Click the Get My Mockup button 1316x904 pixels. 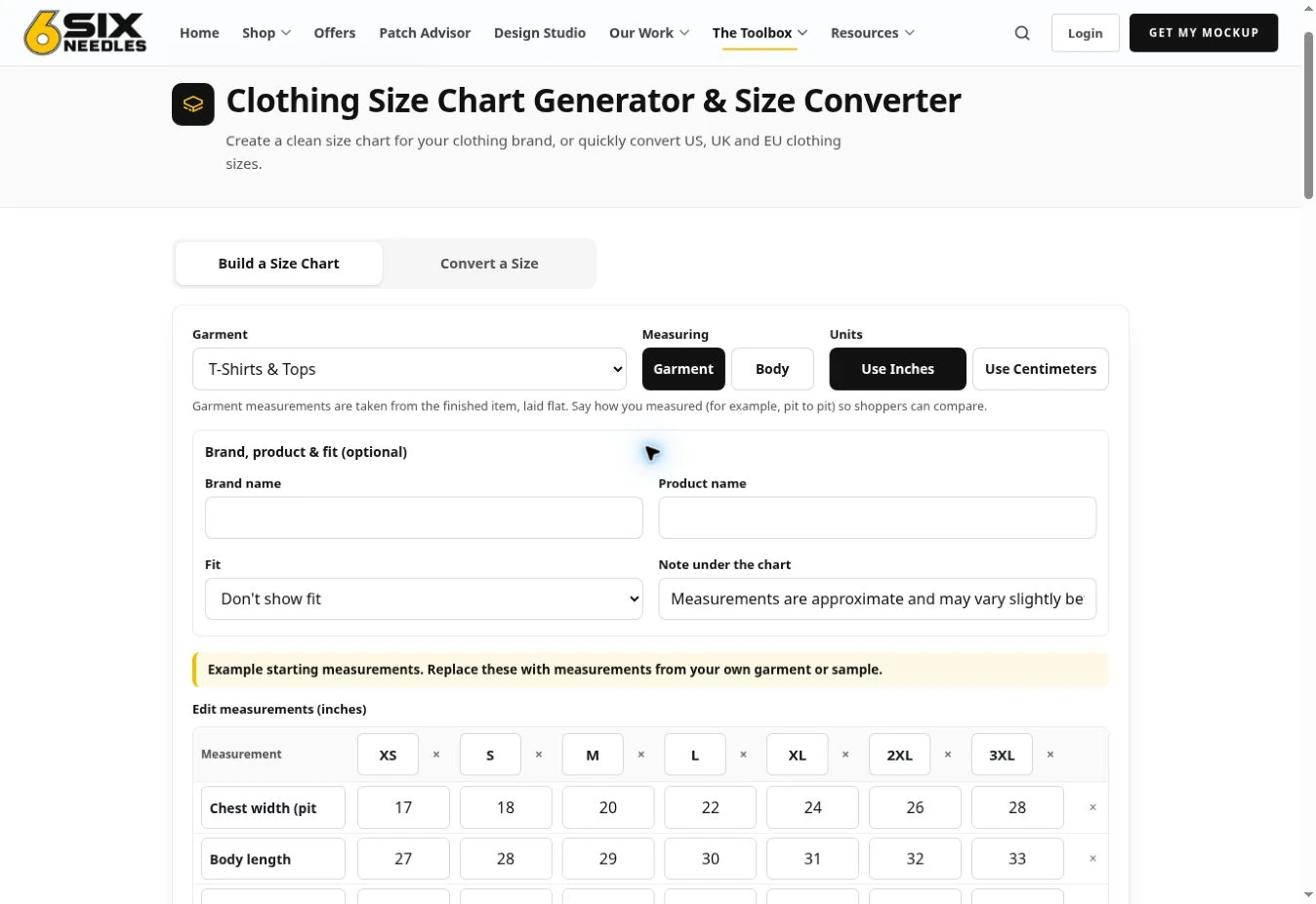(1204, 33)
